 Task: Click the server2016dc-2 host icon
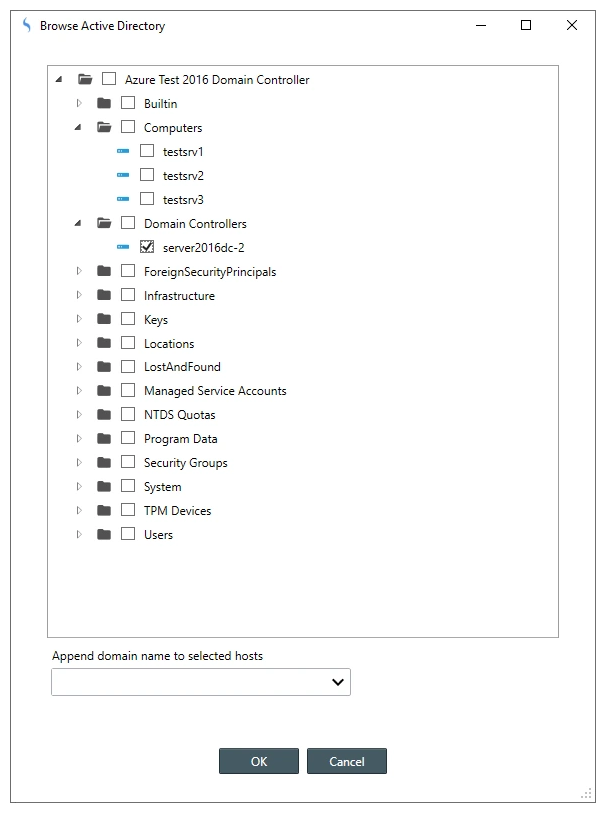(123, 247)
